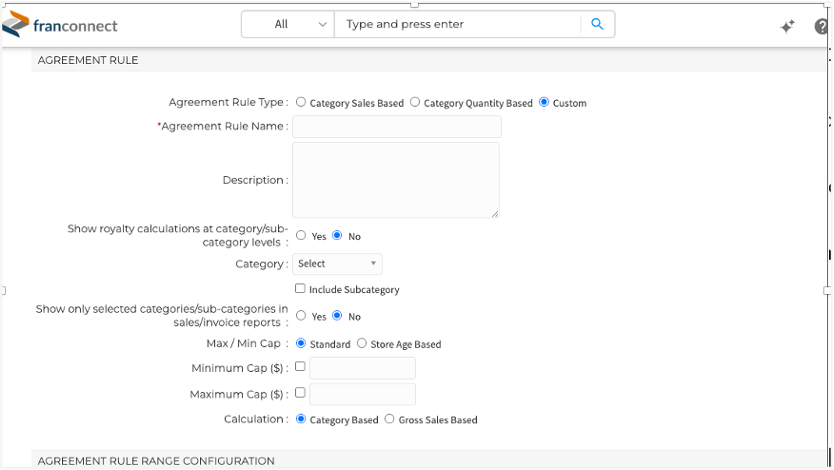Enable the Include Subcategory checkbox
The width and height of the screenshot is (834, 470).
coord(300,288)
